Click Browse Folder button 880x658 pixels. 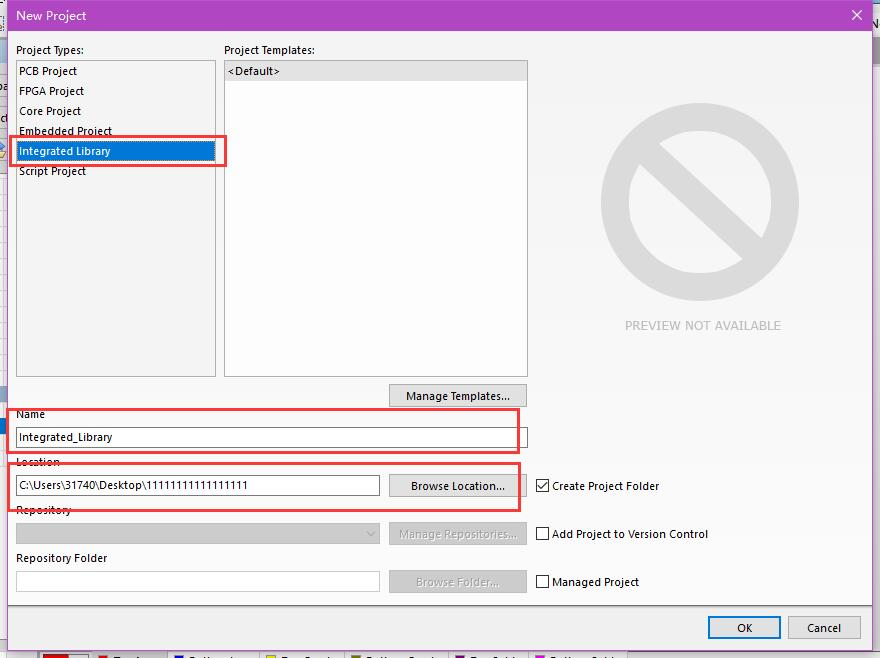[457, 582]
